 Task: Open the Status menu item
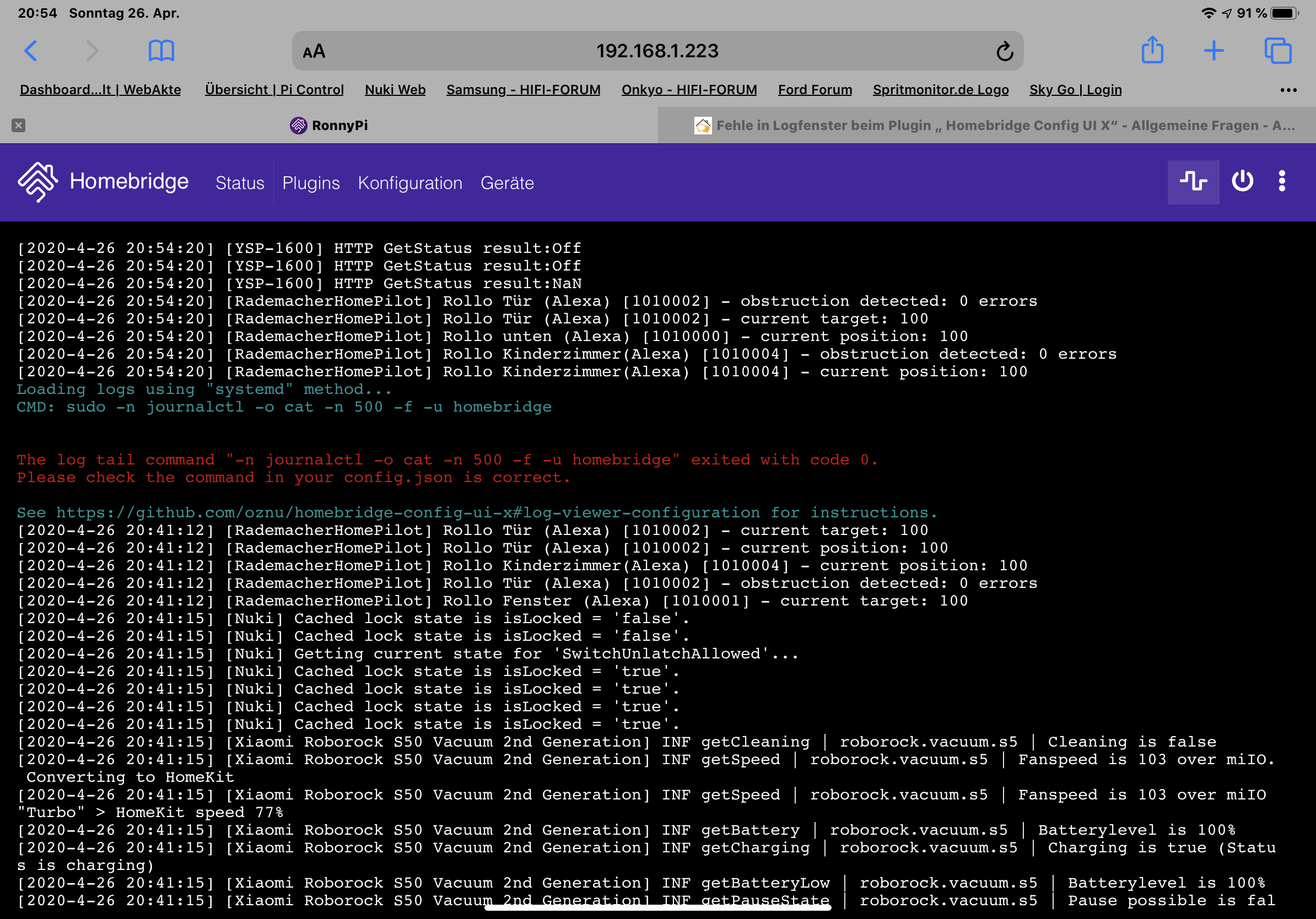click(240, 183)
